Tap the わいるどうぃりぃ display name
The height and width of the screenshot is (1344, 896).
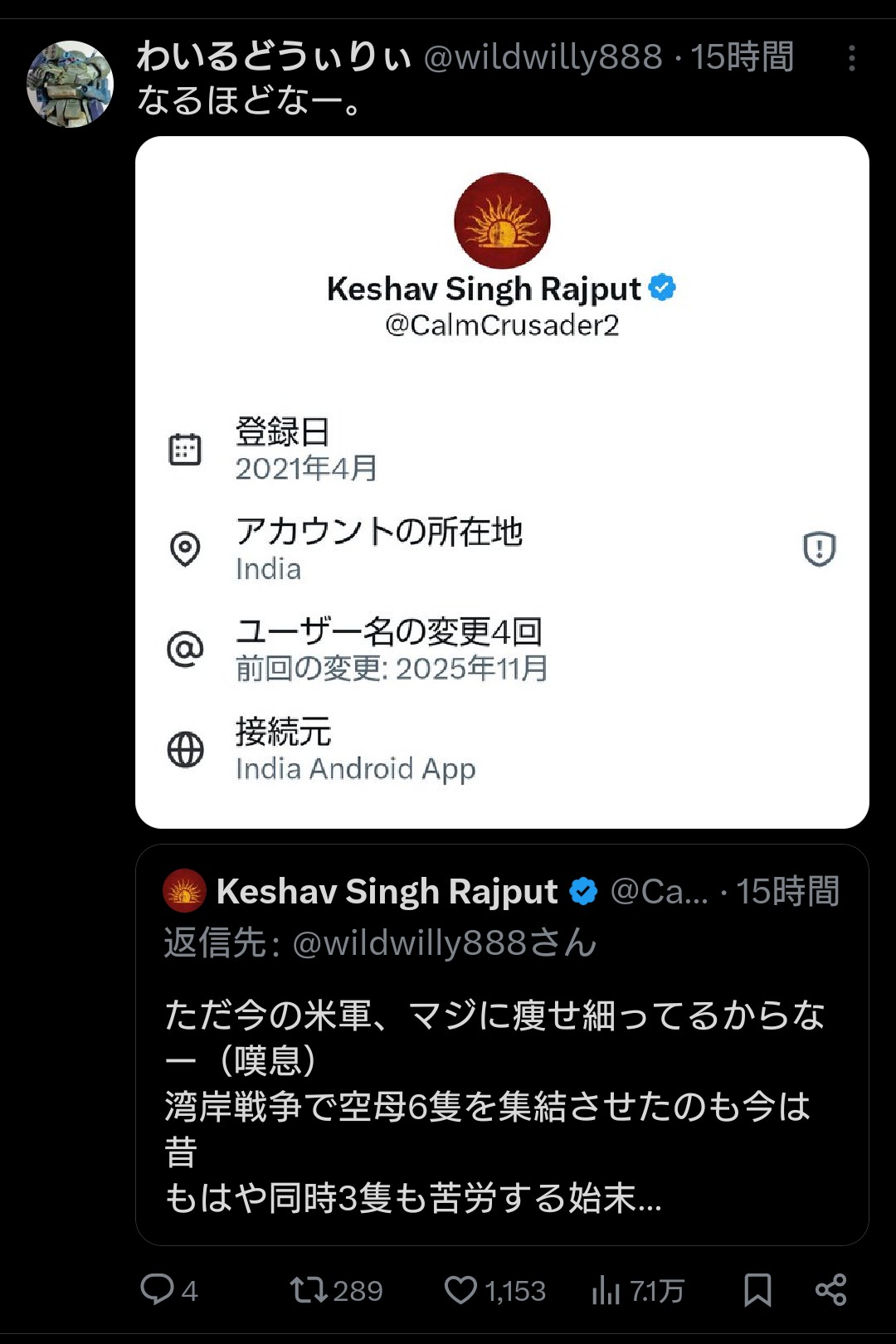pos(275,57)
